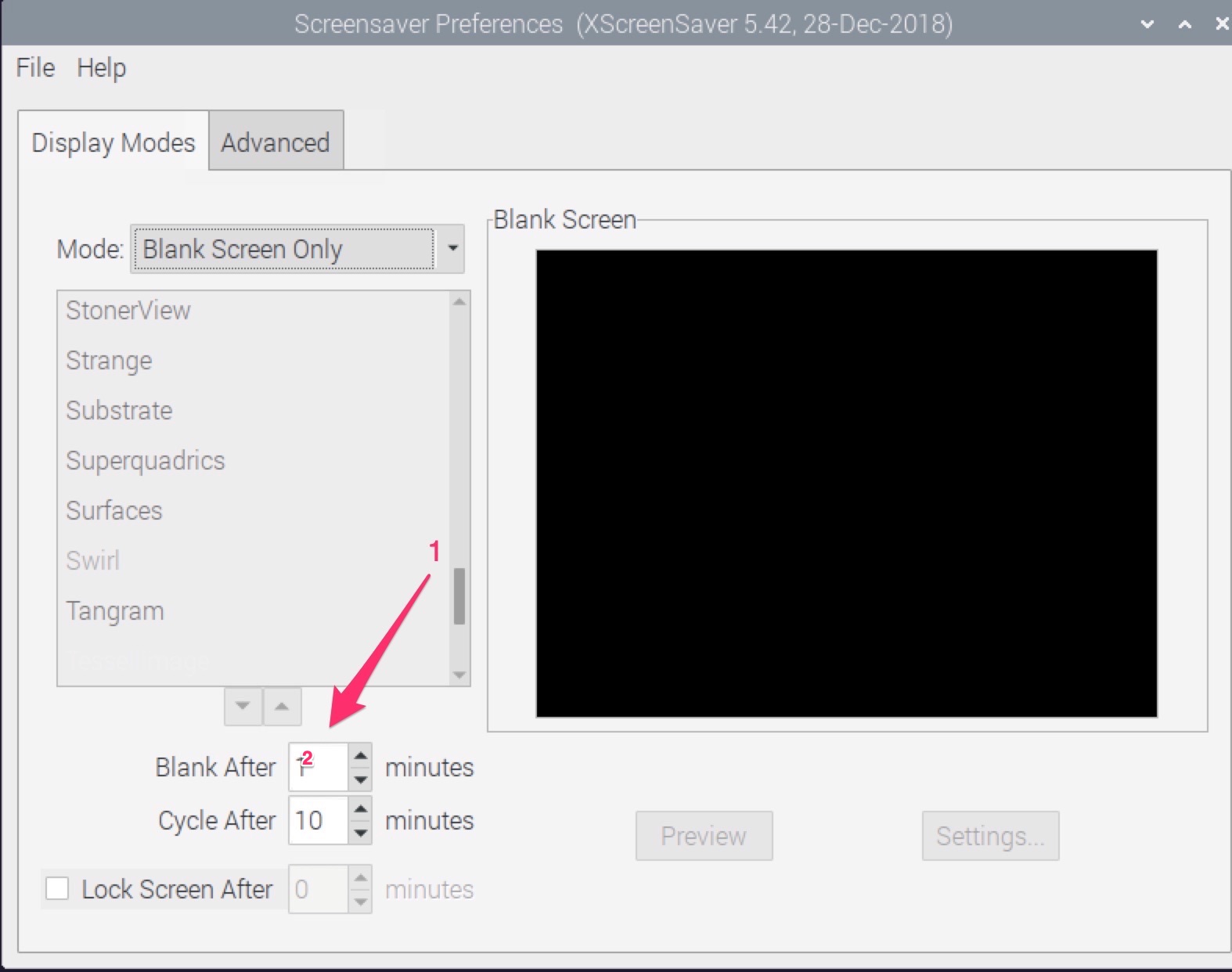Increase the Lock Screen After minutes value

[x=360, y=878]
